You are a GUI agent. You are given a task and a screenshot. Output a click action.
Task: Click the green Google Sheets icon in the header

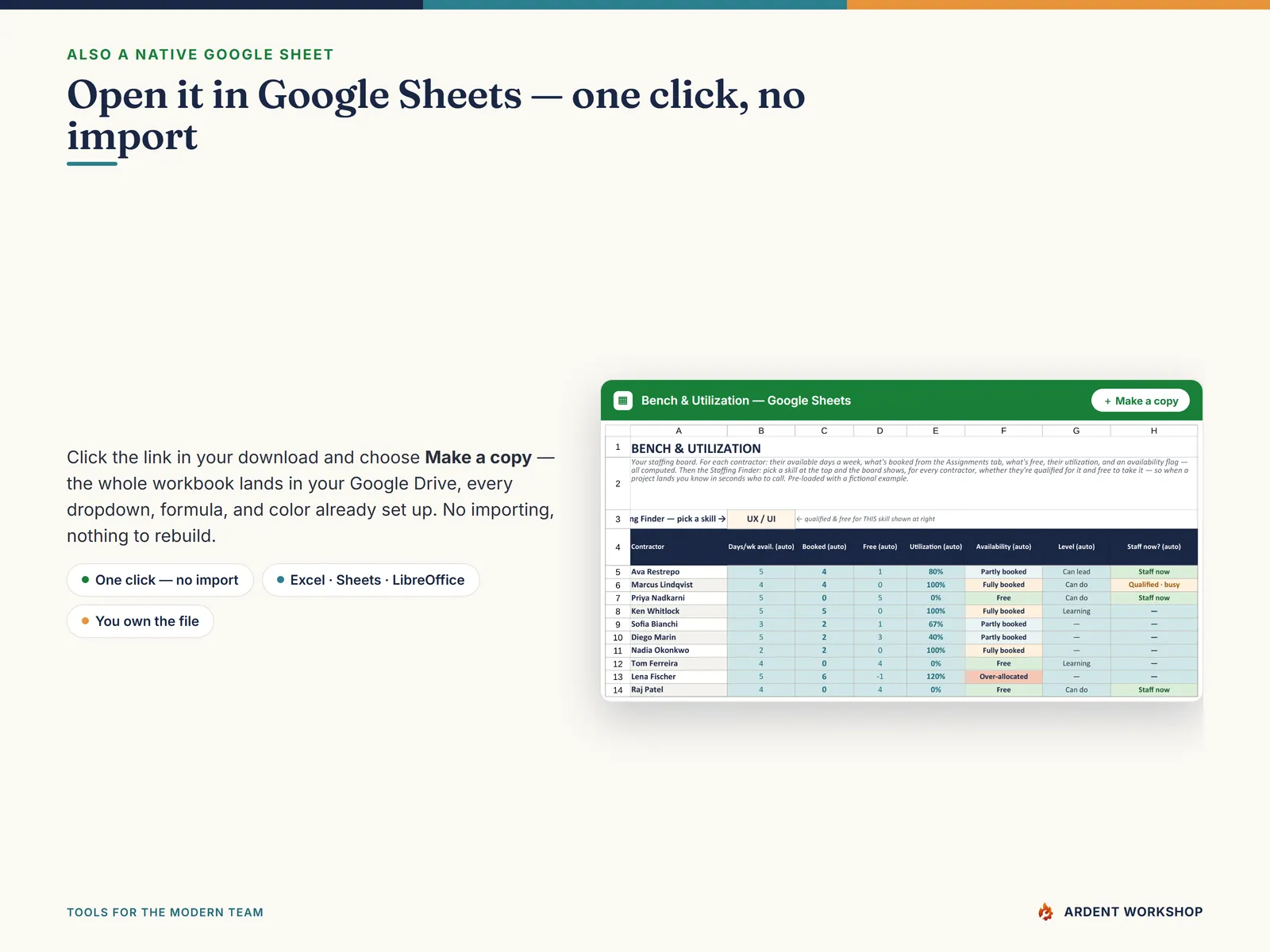click(623, 401)
